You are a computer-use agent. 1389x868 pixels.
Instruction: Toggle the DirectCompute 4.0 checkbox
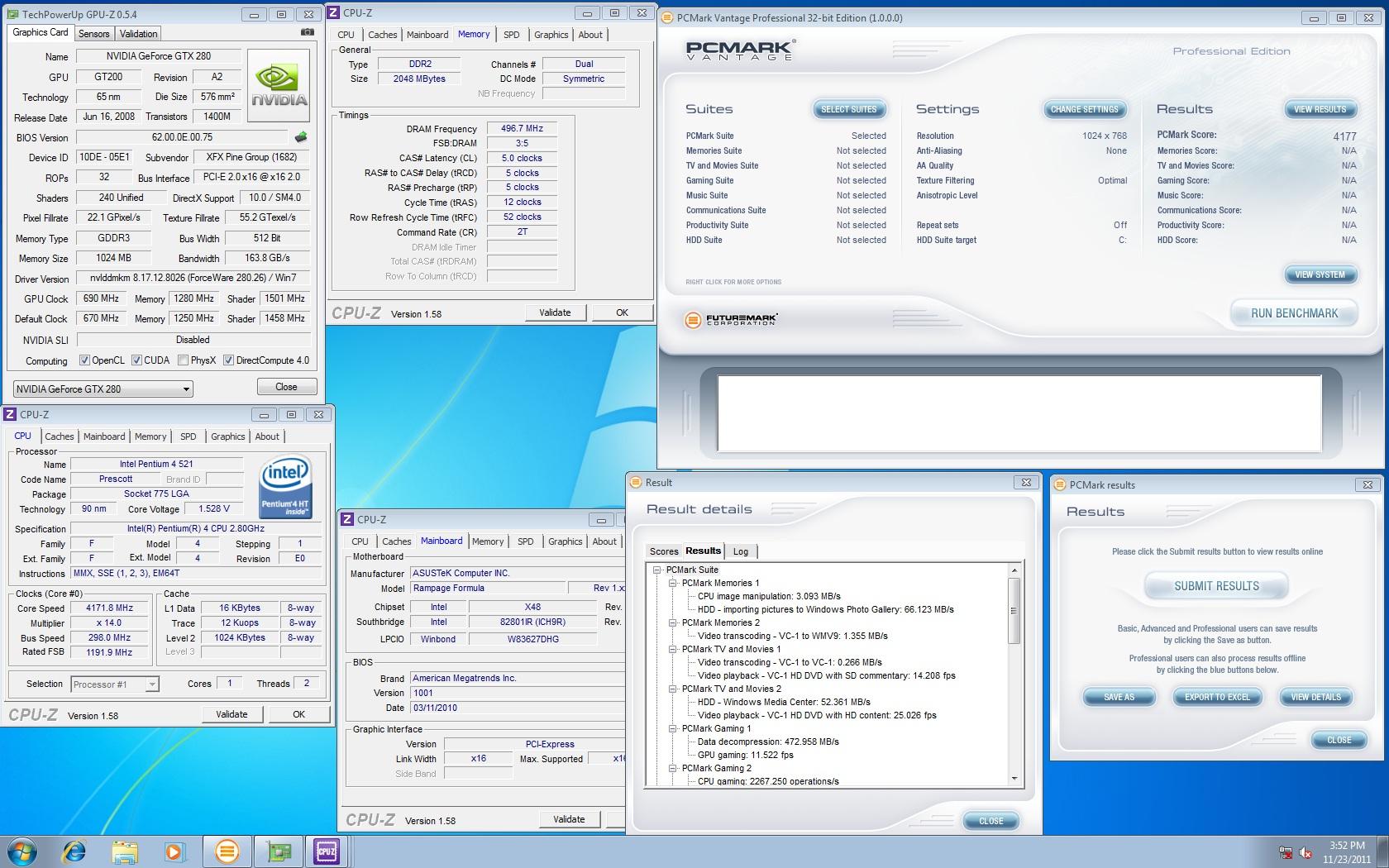point(228,360)
